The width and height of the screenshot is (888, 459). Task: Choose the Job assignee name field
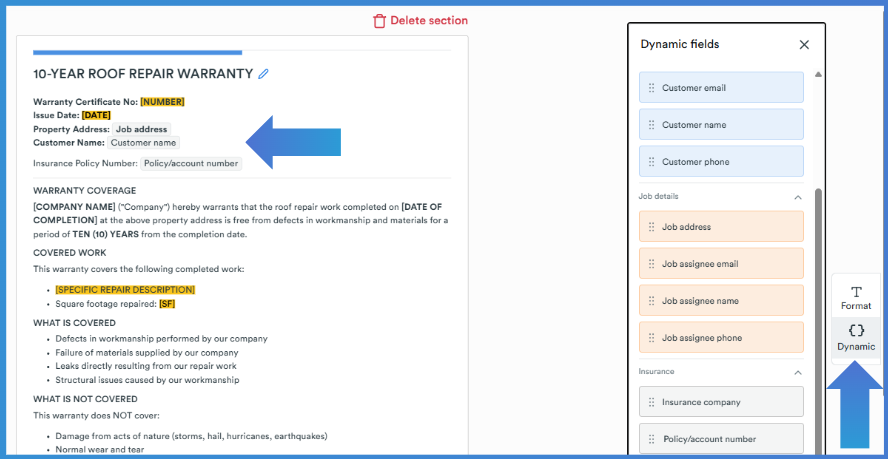[721, 300]
